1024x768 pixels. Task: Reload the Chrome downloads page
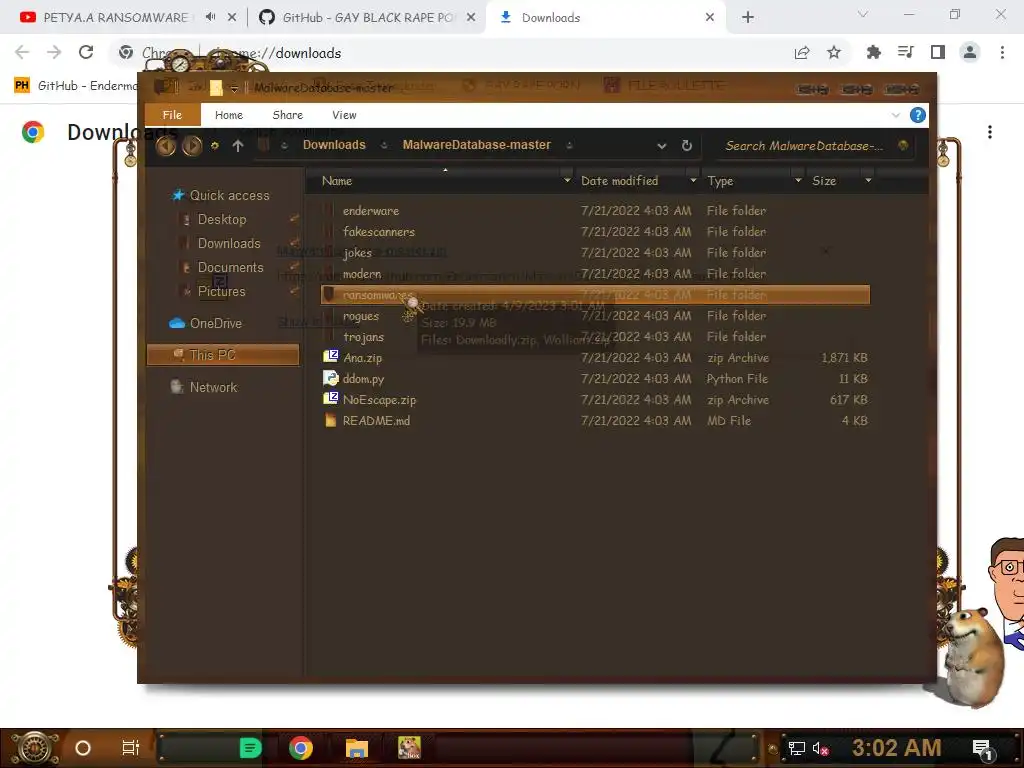(86, 52)
